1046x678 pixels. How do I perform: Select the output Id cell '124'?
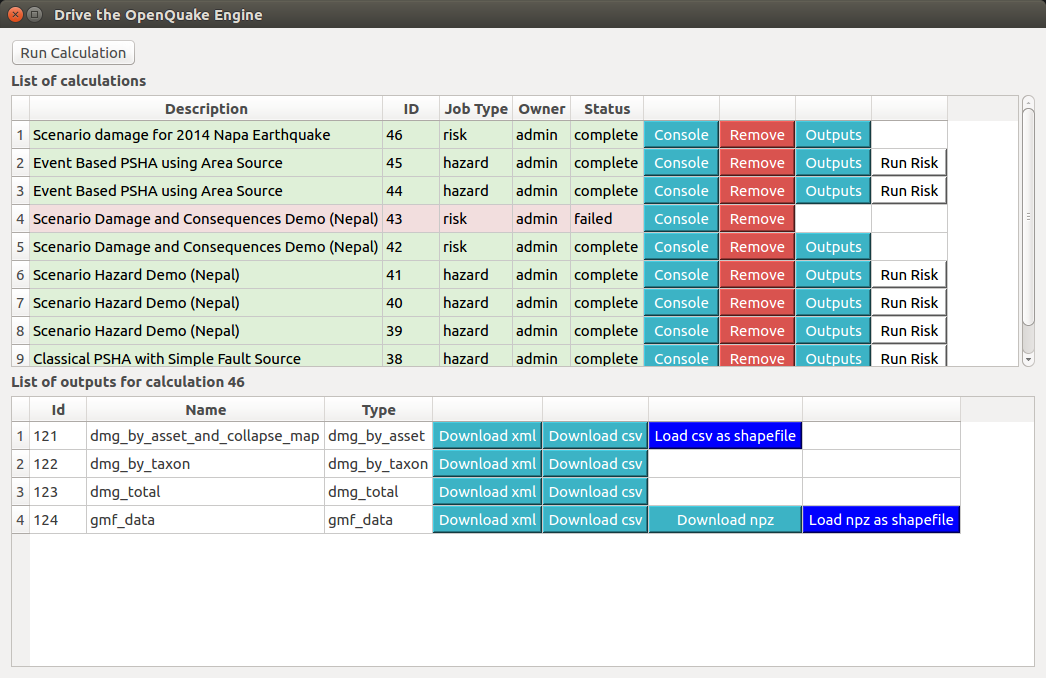[58, 520]
